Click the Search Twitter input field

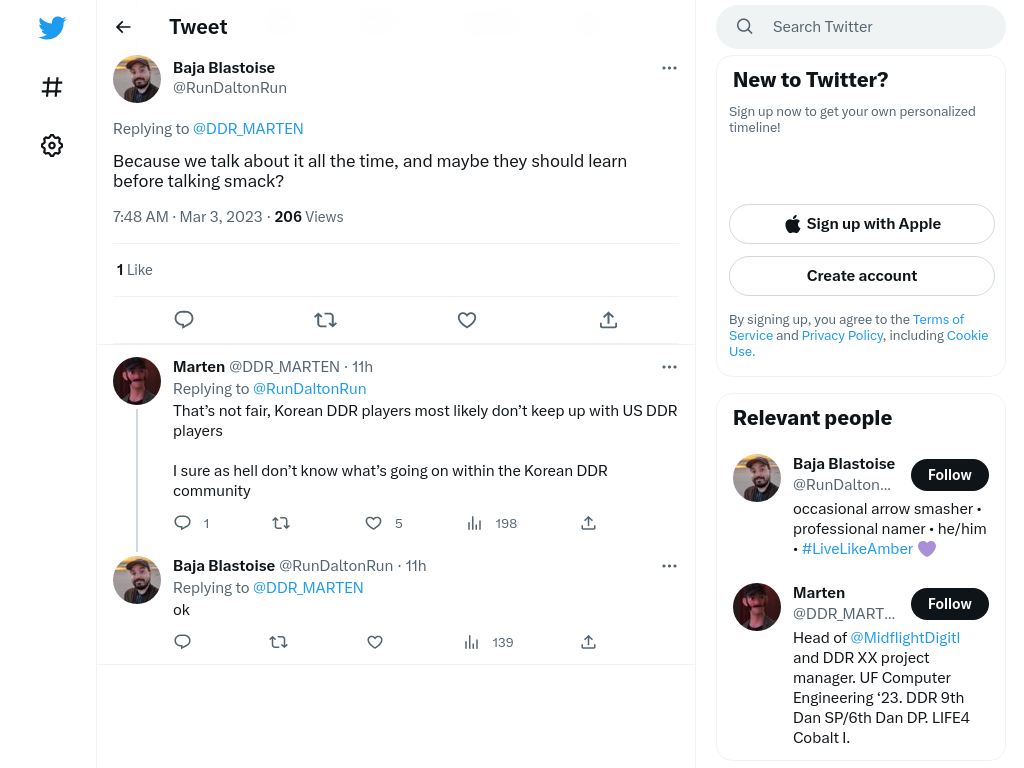point(861,27)
